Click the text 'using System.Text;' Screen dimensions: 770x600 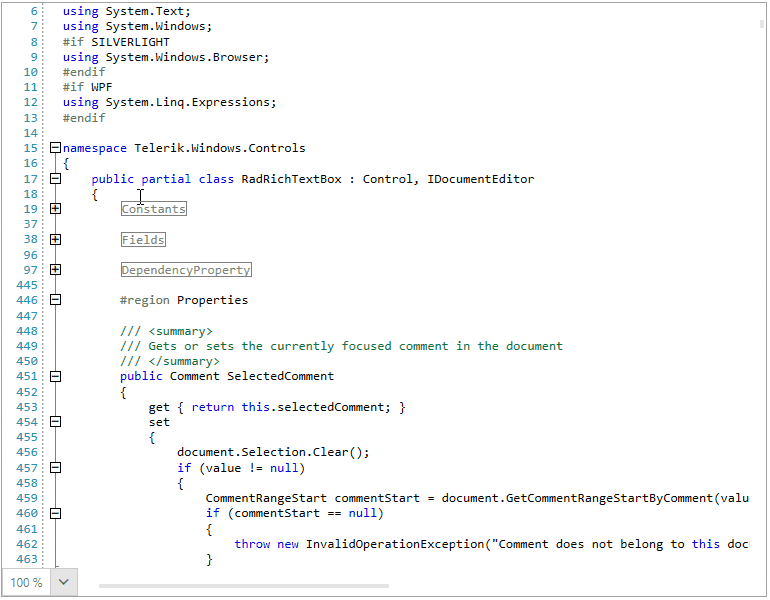tap(127, 11)
